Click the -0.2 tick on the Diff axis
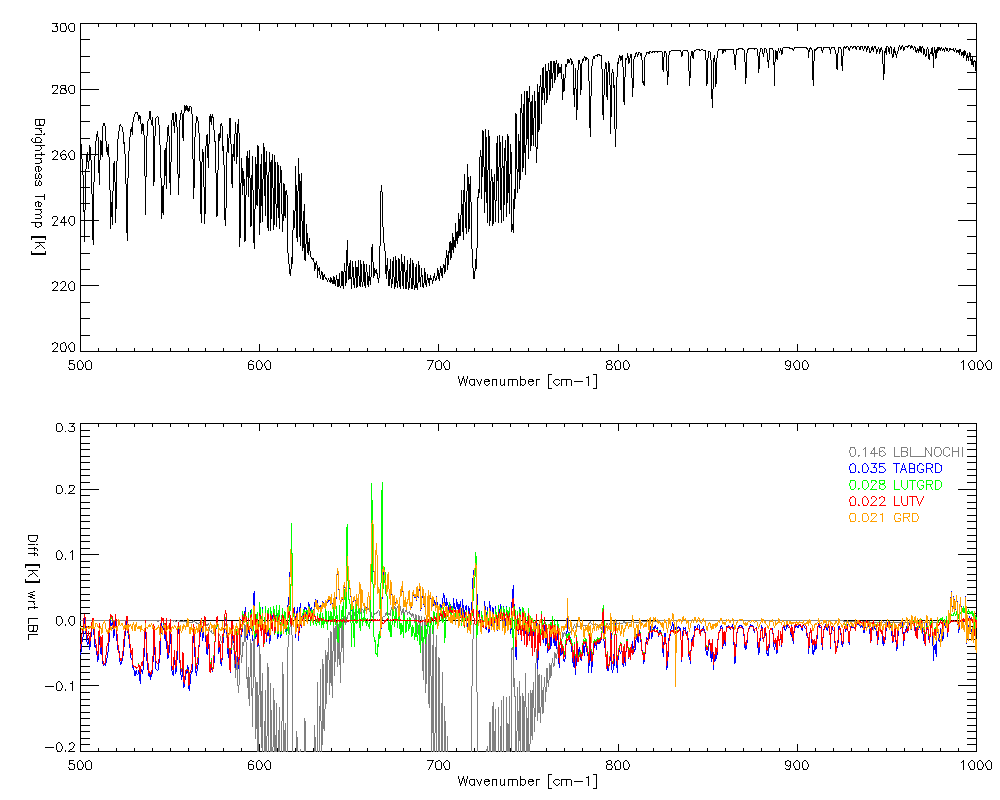The image size is (1000, 800). point(62,748)
